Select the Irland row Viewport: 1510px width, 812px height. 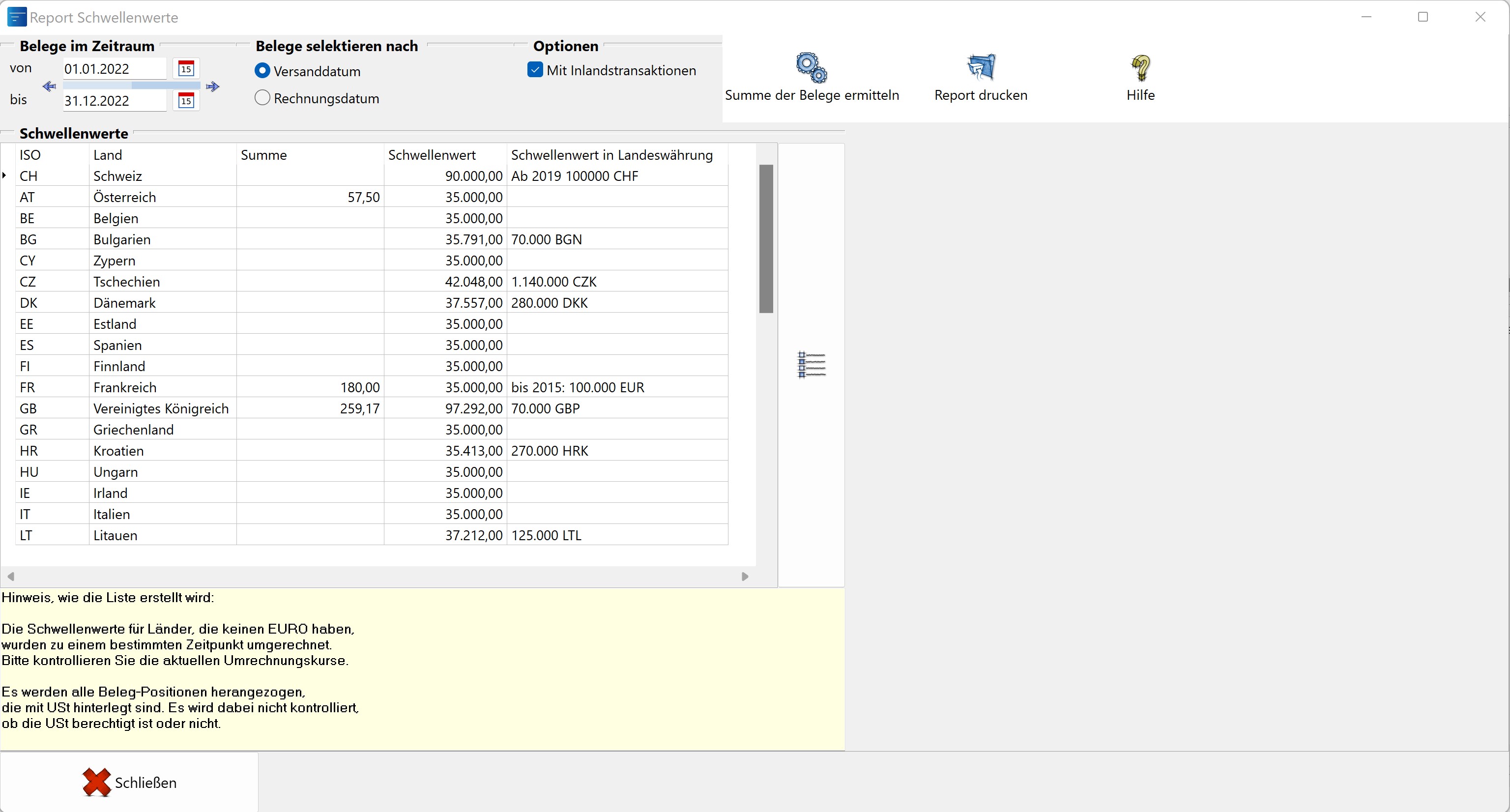372,493
